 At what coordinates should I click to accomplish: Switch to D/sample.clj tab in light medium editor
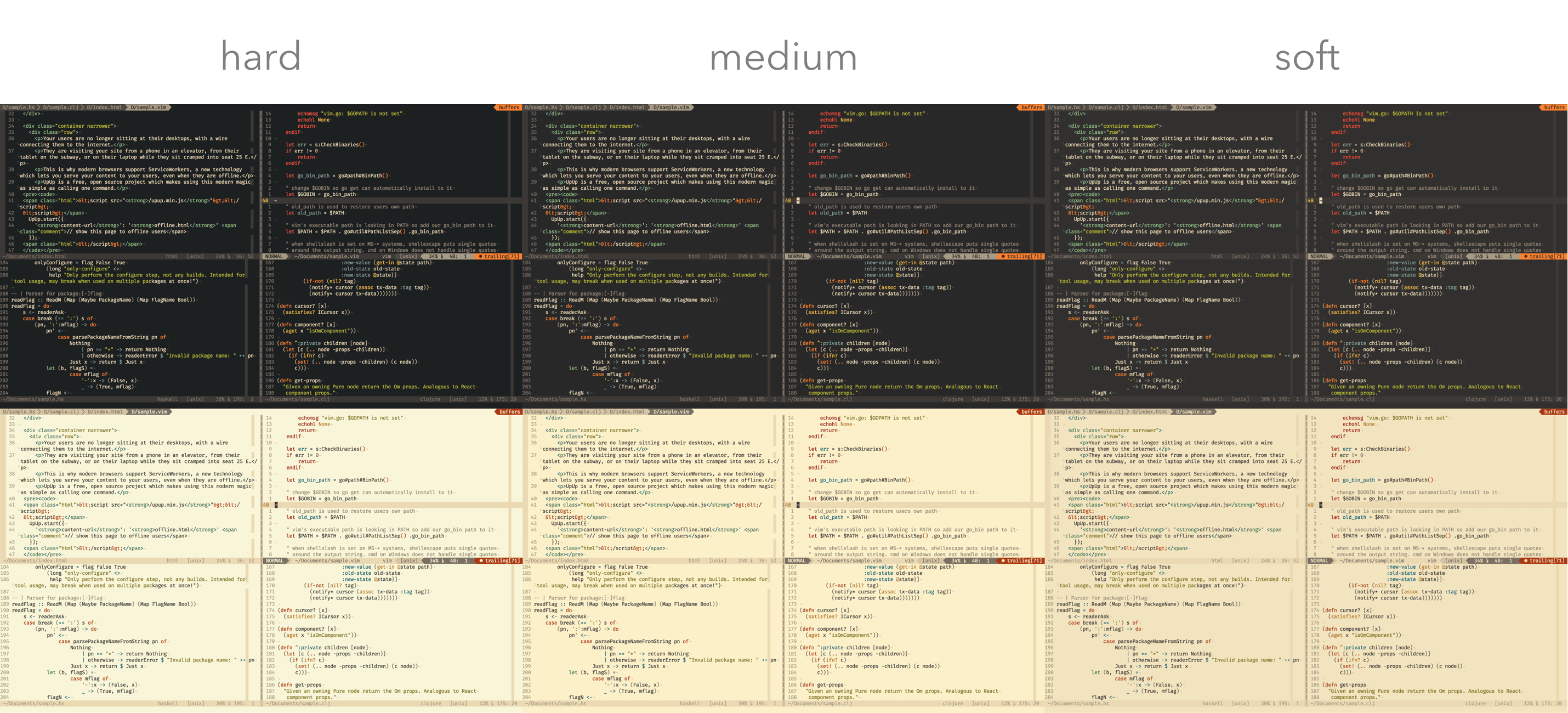click(x=583, y=411)
